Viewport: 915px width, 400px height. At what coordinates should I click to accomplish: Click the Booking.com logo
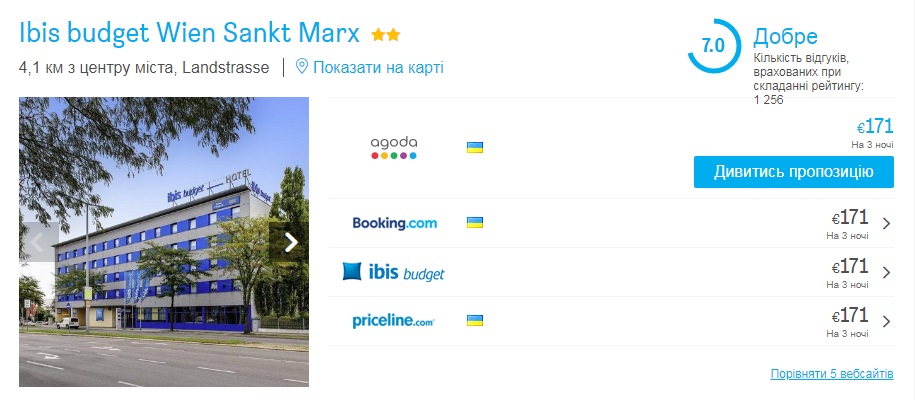coord(394,223)
